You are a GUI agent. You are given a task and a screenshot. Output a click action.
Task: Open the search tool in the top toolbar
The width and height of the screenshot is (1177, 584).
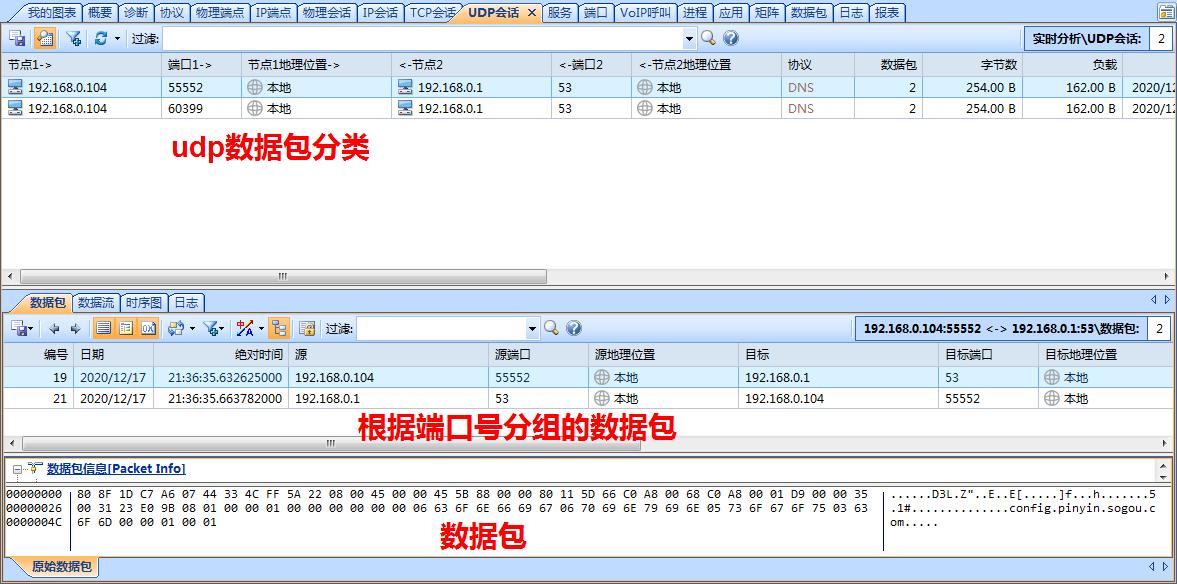click(x=707, y=38)
